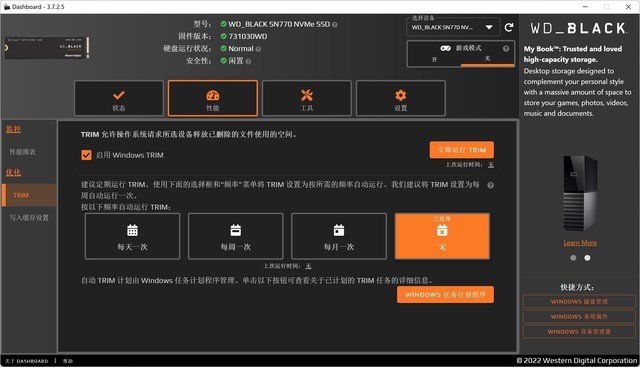Click 监控 sidebar heading

[x=13, y=129]
